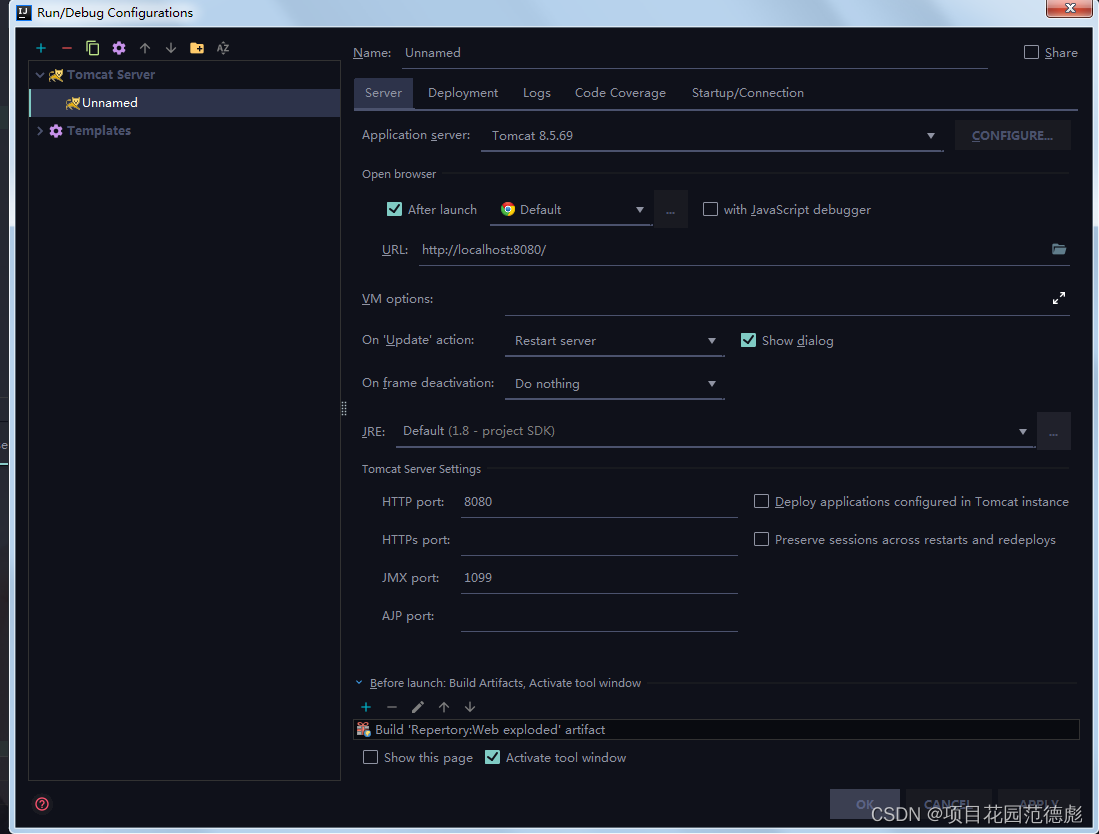Copy the selected configuration

pyautogui.click(x=93, y=48)
